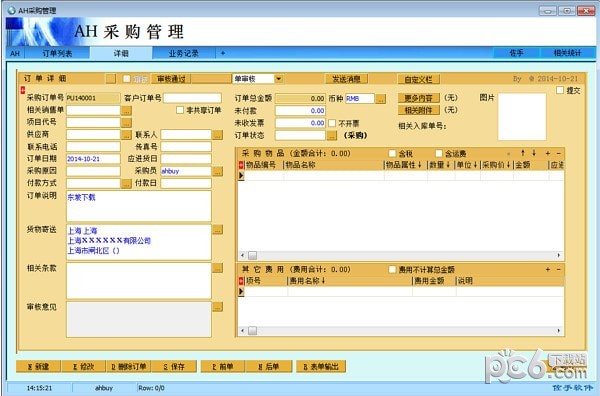Sort by 物品属性 column arrow
Screen dimensions: 600x396
(419, 165)
